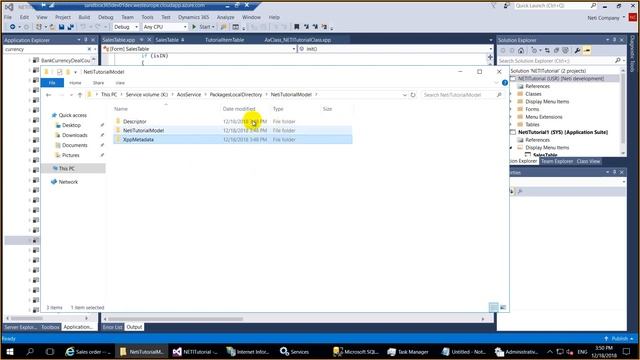Viewport: 640px width, 360px height.
Task: Click the Collapse All icon in Solution Explorer
Action: [556, 51]
